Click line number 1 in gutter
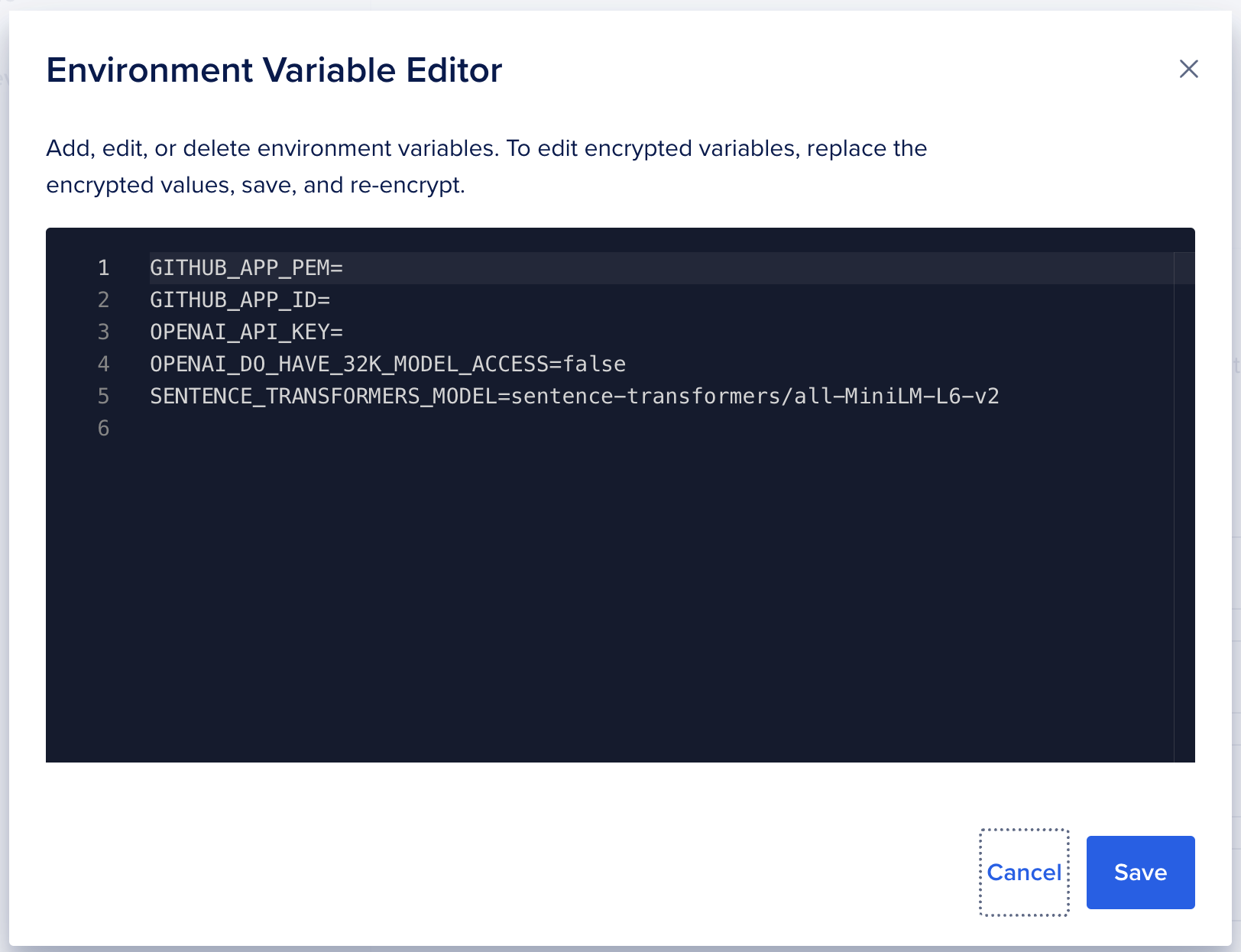The image size is (1241, 952). pyautogui.click(x=103, y=268)
